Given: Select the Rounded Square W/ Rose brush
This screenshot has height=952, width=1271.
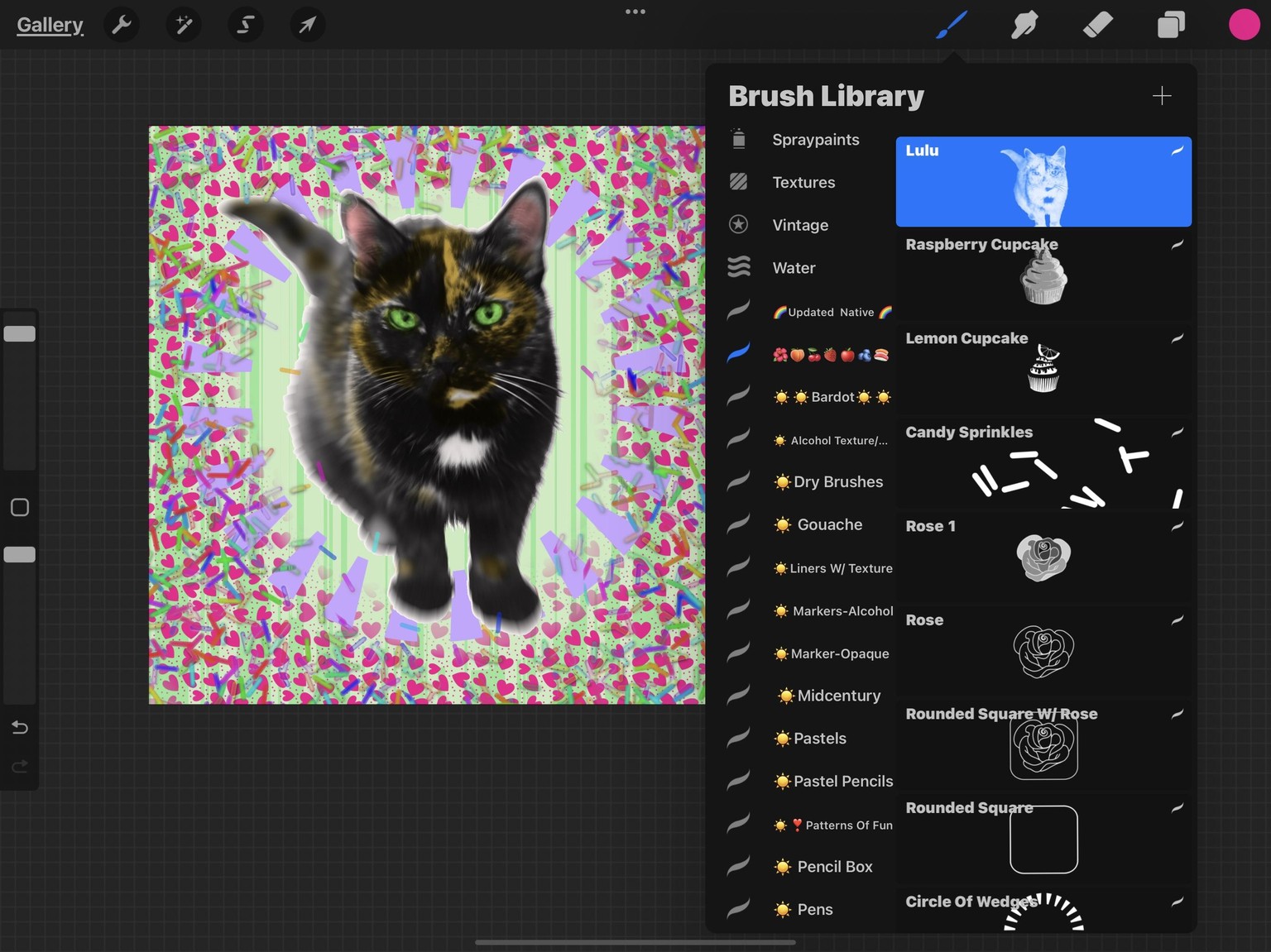Looking at the screenshot, I should [1043, 745].
